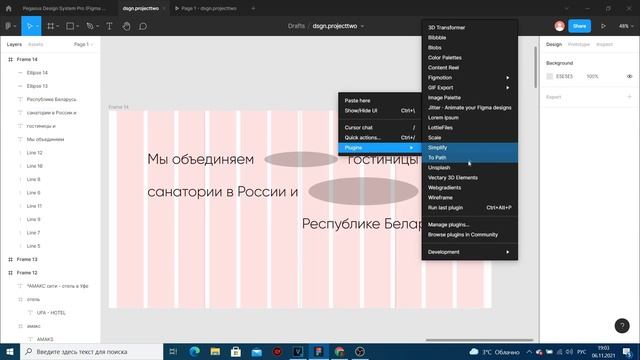Select the Frame tool
Image resolution: width=640 pixels, height=360 pixels.
(x=51, y=26)
